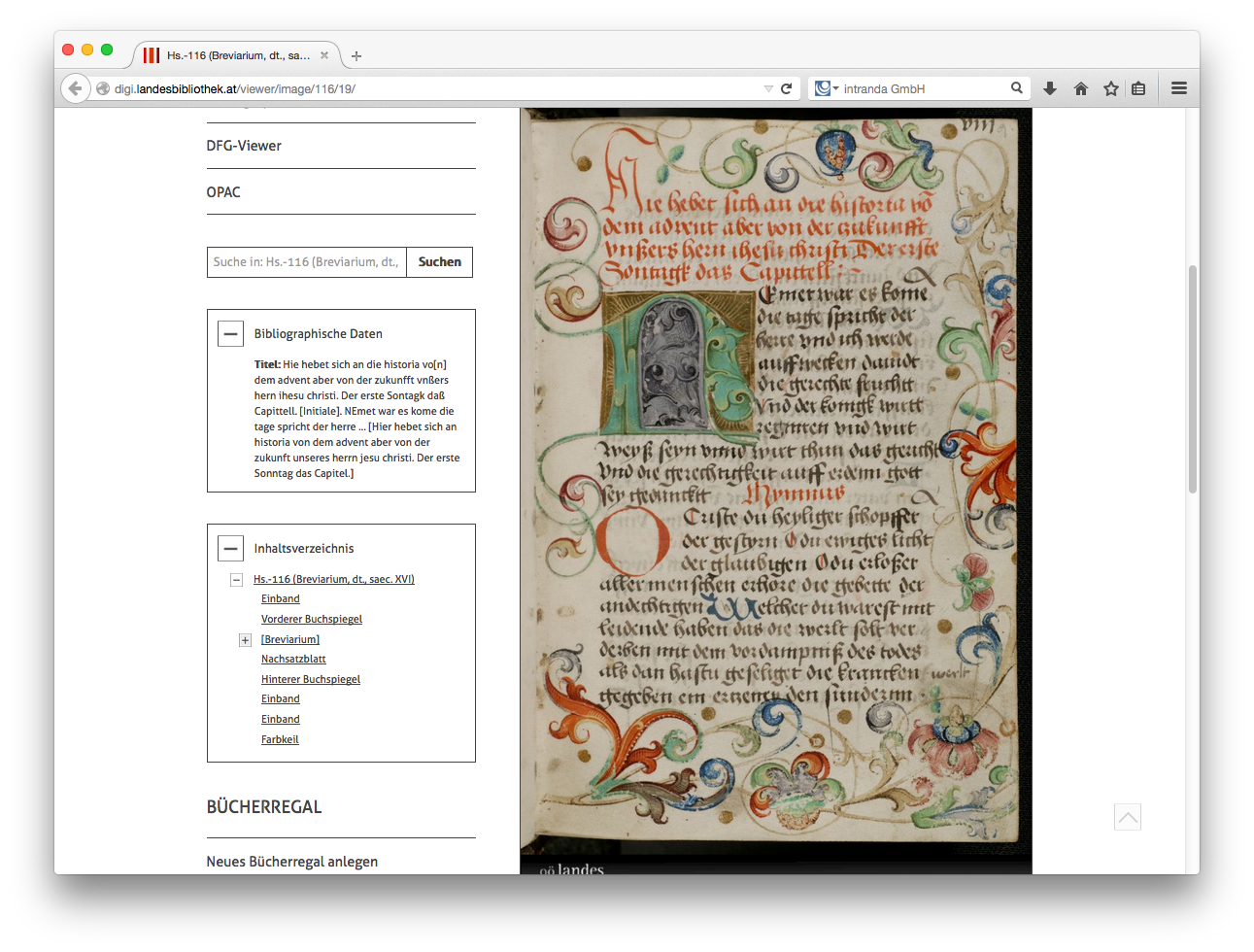Collapse the Bibliographische Daten panel
Viewport: 1254px width, 952px height.
230,333
